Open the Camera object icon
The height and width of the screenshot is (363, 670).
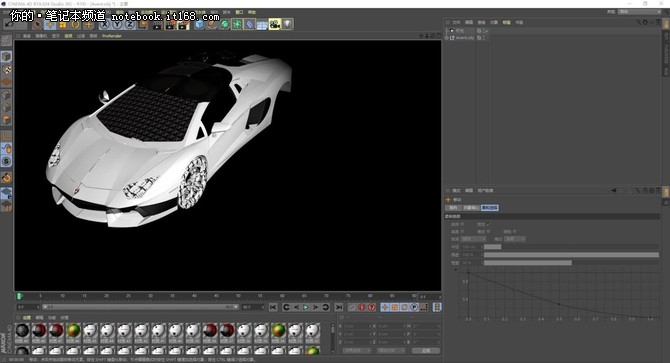[x=274, y=25]
